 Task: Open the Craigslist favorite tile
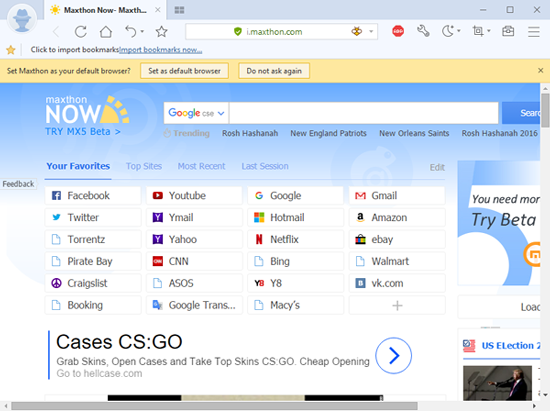(x=93, y=283)
